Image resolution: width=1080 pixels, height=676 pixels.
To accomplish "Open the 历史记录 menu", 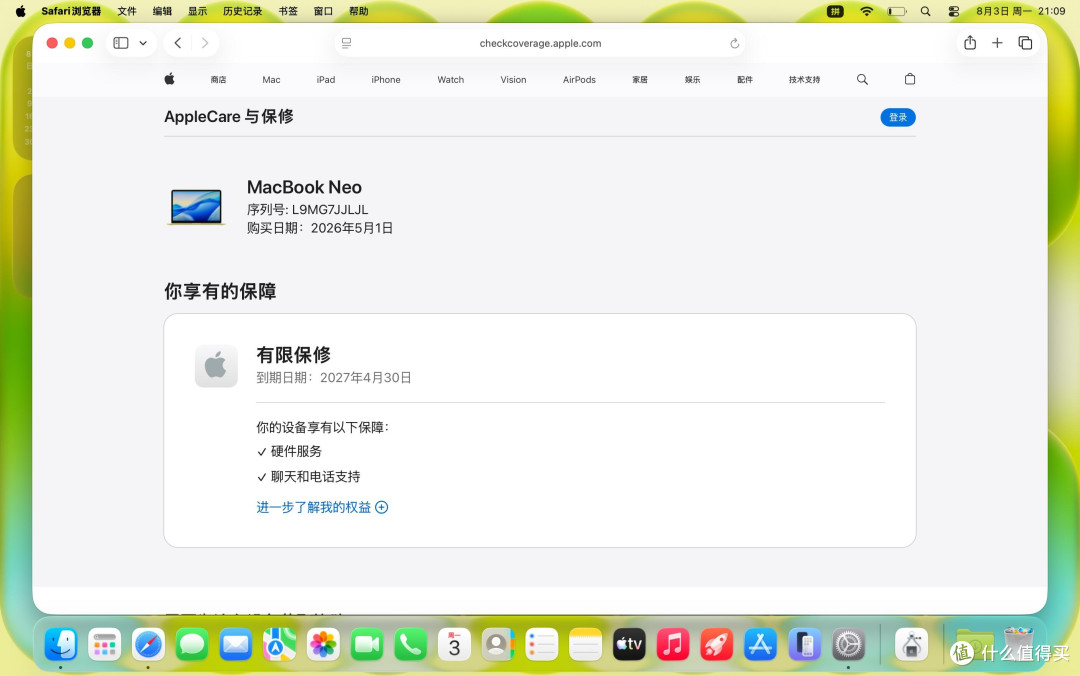I will 242,11.
